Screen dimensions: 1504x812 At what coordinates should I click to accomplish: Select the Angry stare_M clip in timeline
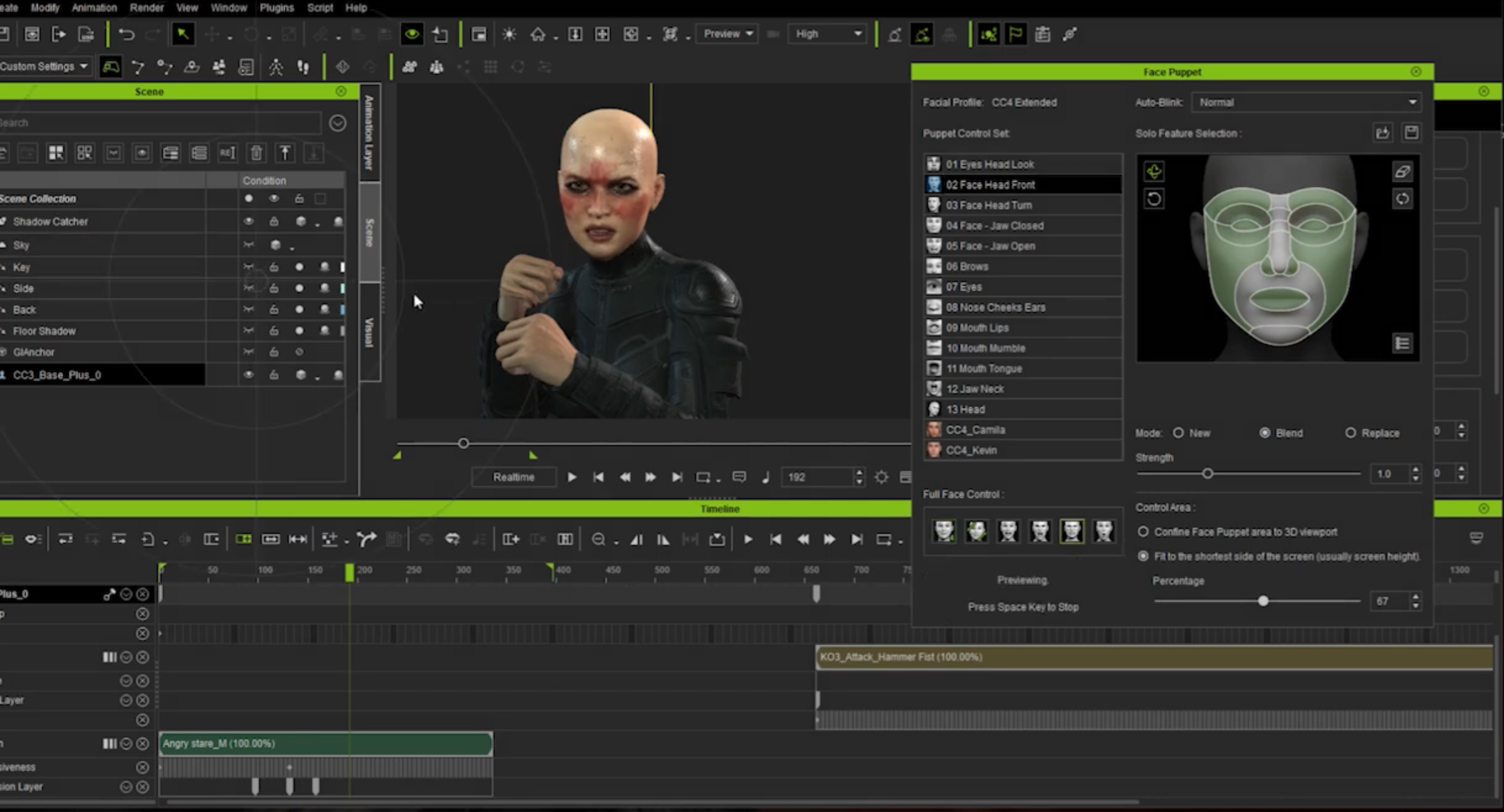point(326,743)
